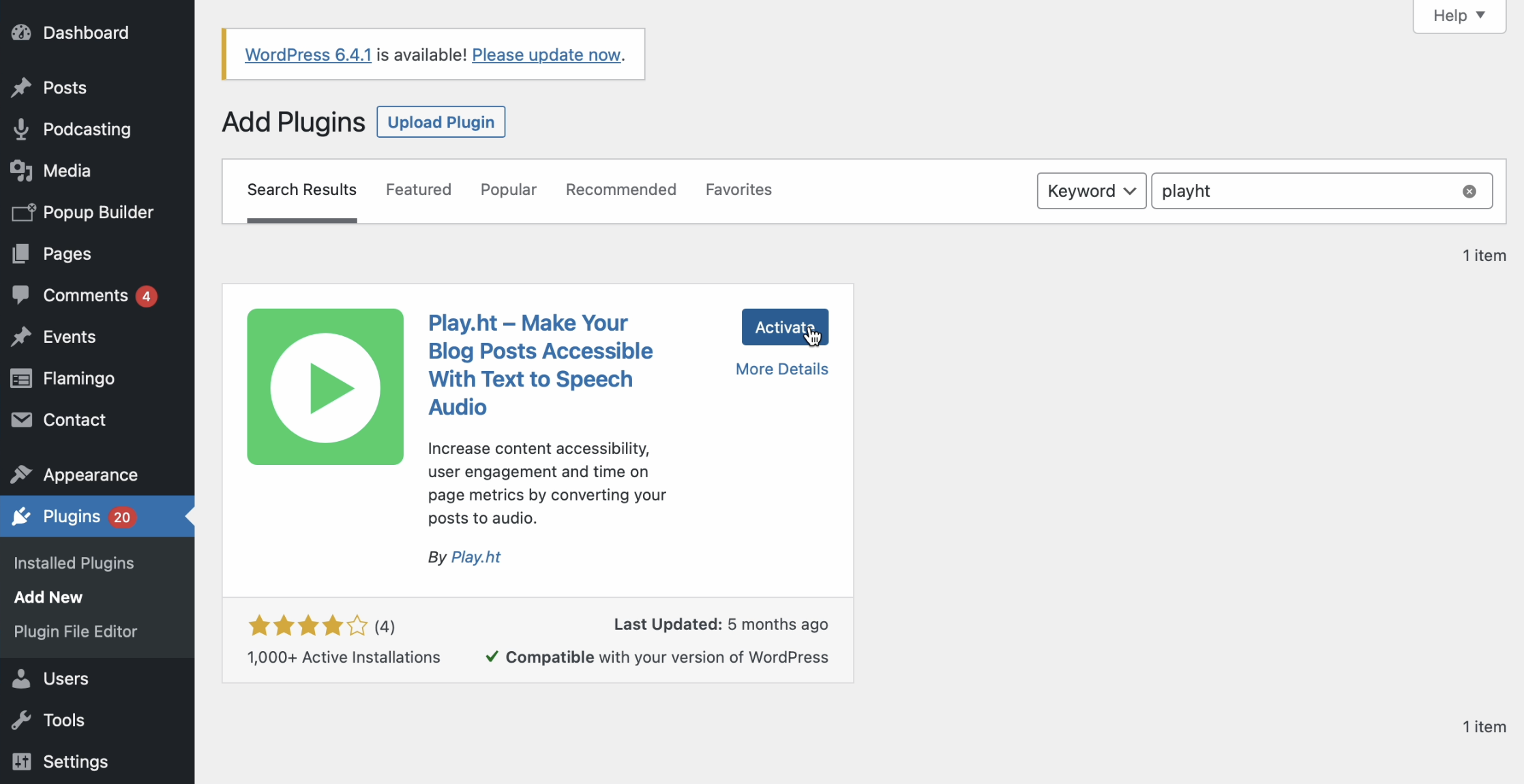1524x784 pixels.
Task: Click the Plugins plug icon
Action: [x=21, y=516]
